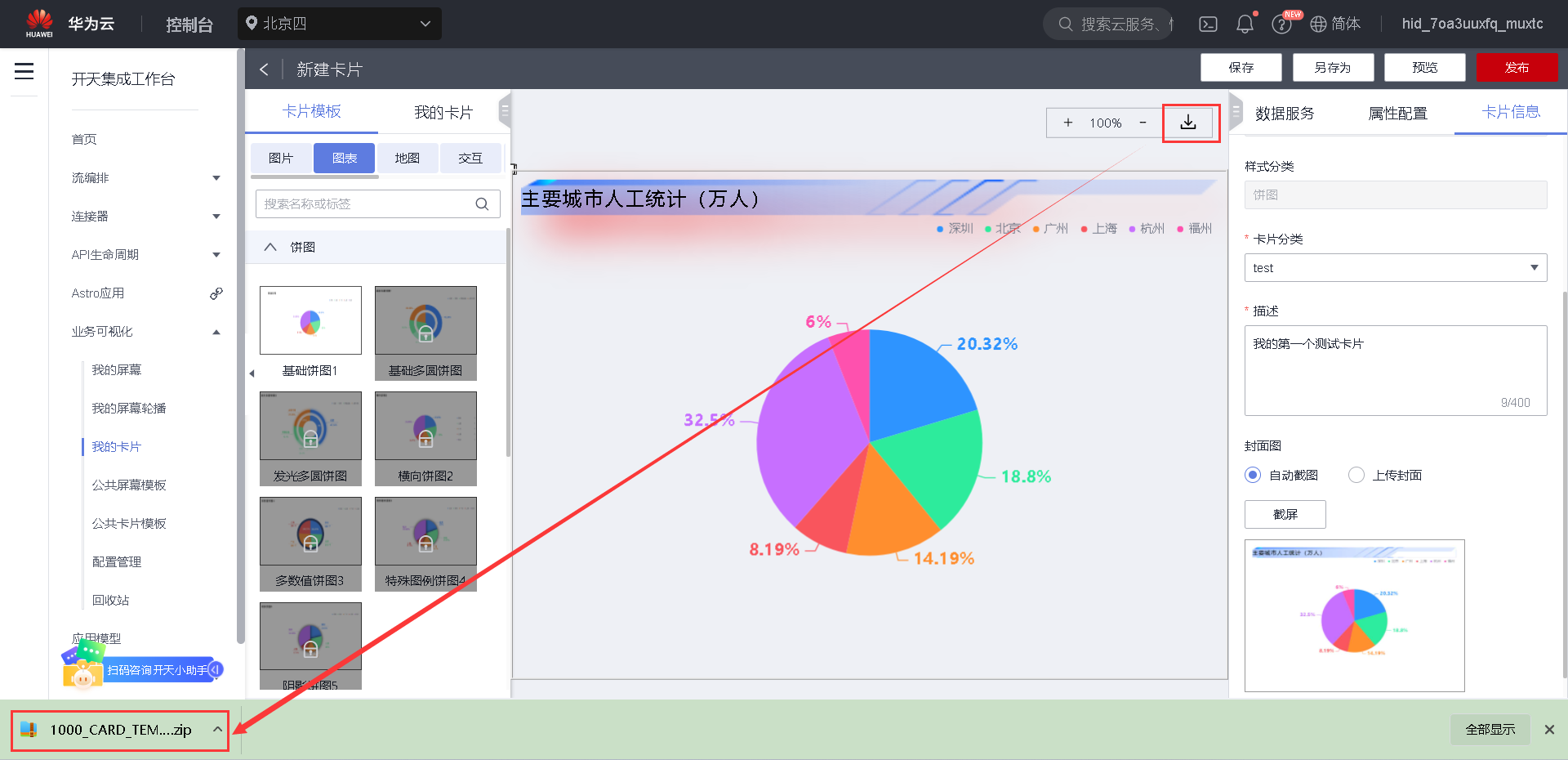Select the 地图 template category
This screenshot has width=1568, height=760.
tap(408, 159)
